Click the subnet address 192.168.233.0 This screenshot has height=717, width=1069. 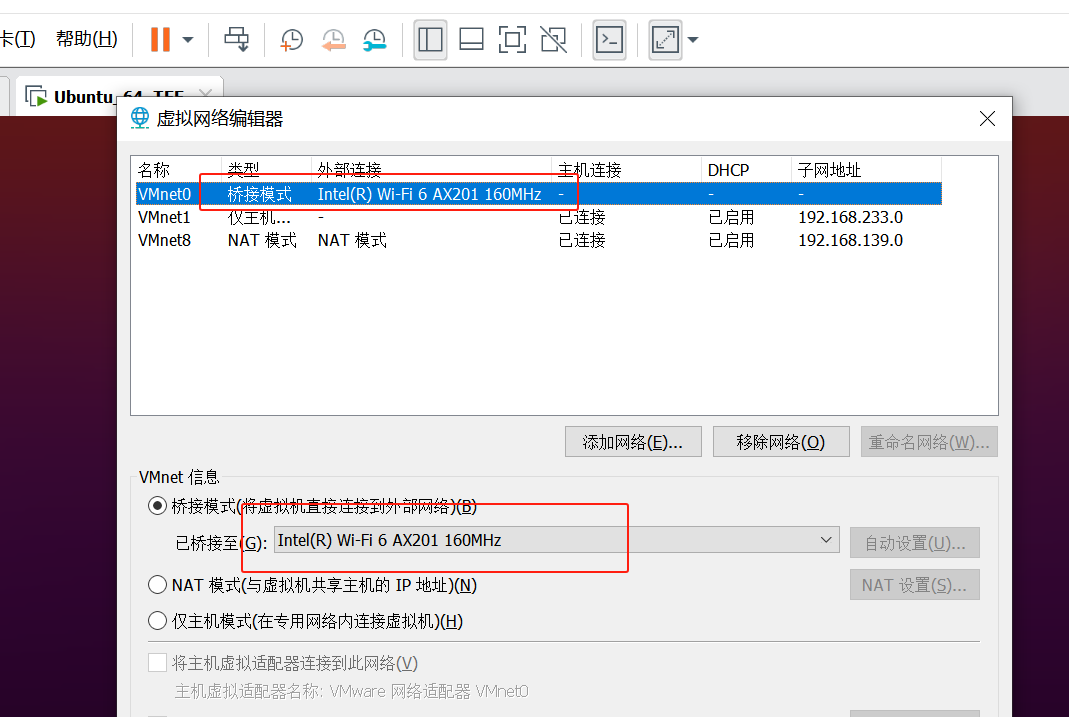click(850, 217)
